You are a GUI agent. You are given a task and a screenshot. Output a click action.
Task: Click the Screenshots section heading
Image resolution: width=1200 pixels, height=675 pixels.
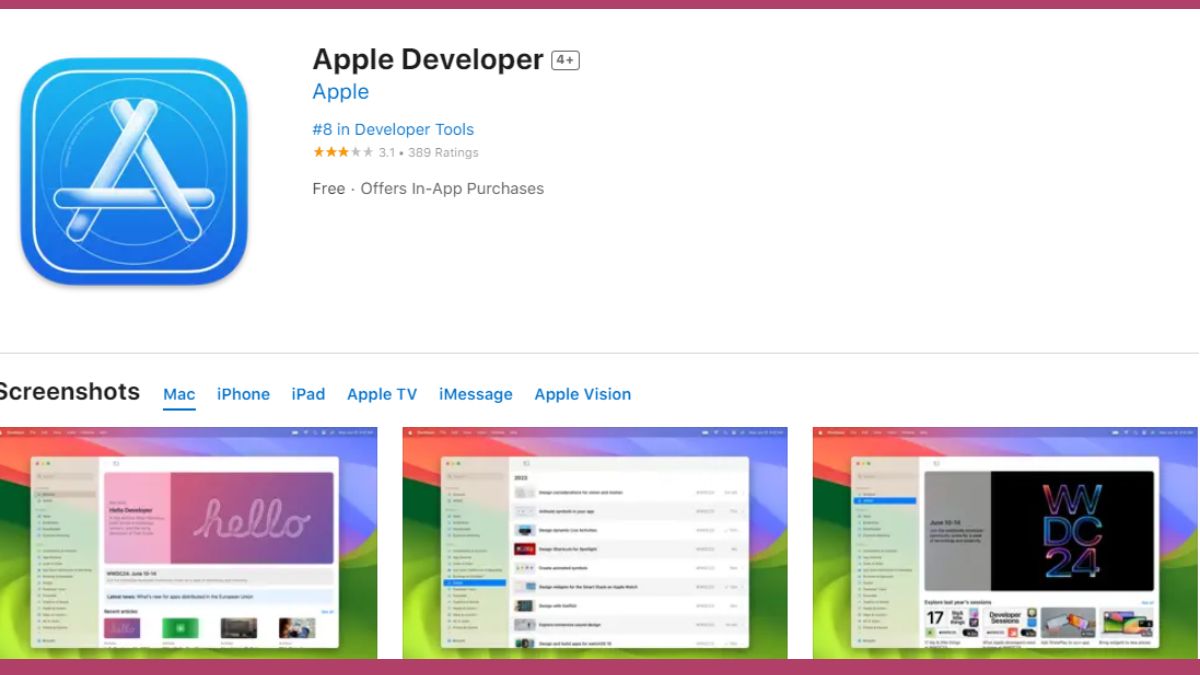(x=70, y=392)
